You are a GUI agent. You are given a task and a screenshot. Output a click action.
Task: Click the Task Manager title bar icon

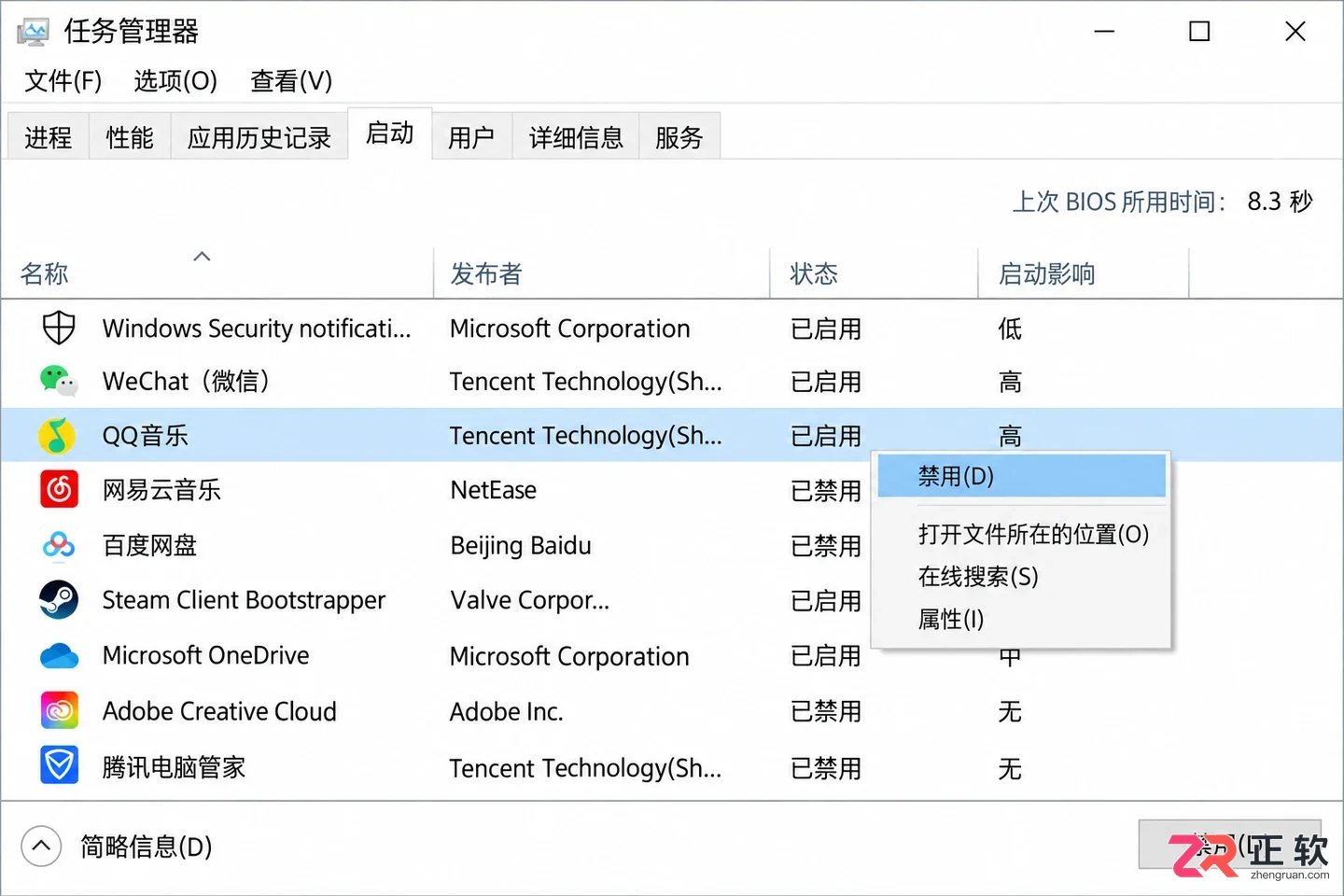click(x=33, y=32)
